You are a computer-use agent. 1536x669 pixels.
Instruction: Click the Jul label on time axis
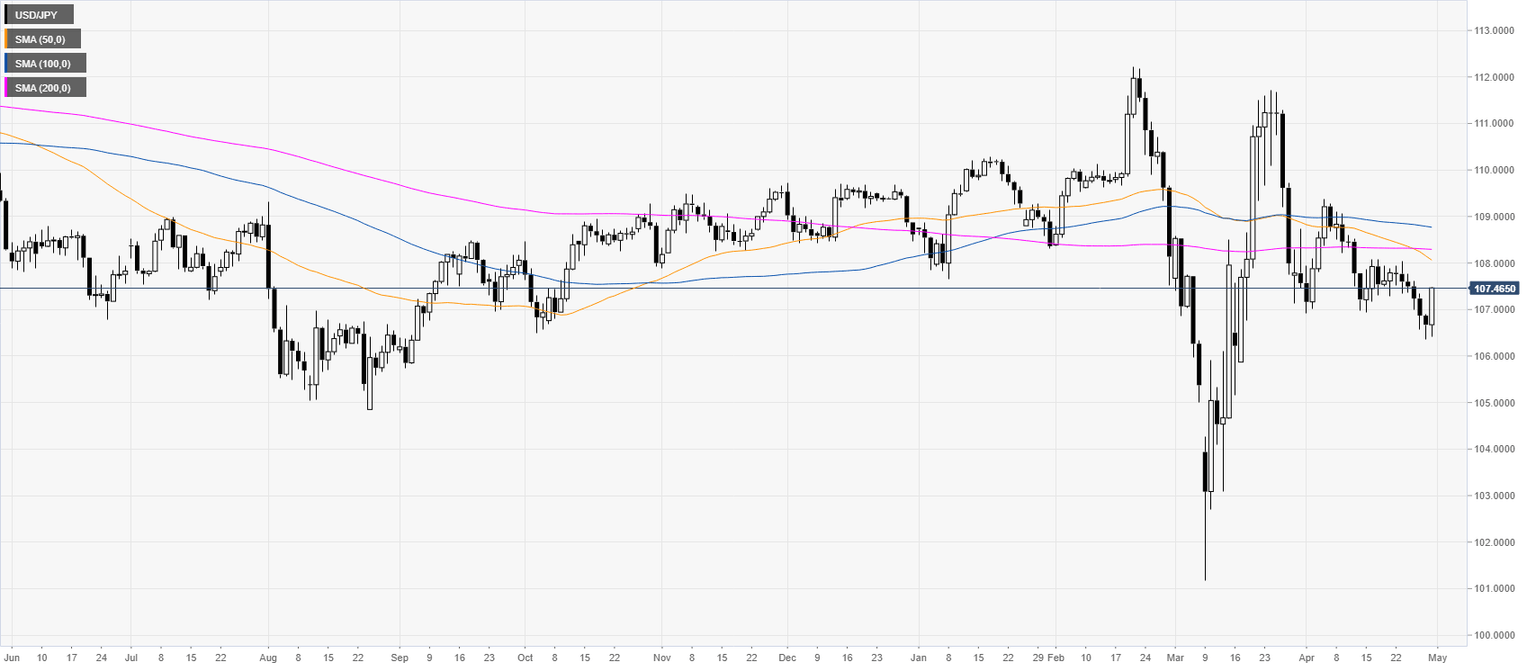[x=132, y=659]
